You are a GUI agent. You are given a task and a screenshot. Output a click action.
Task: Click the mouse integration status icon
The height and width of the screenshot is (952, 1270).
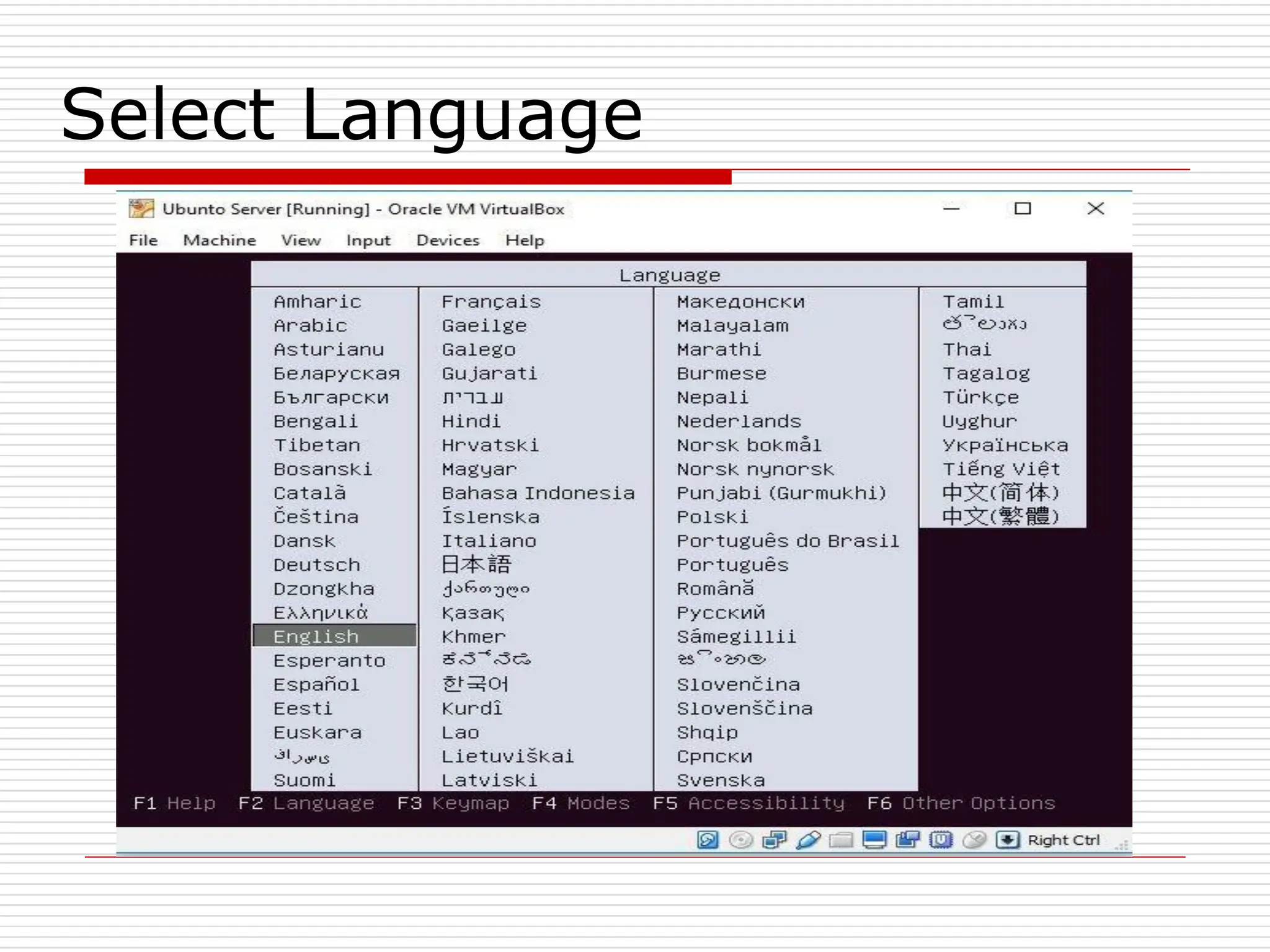[974, 840]
